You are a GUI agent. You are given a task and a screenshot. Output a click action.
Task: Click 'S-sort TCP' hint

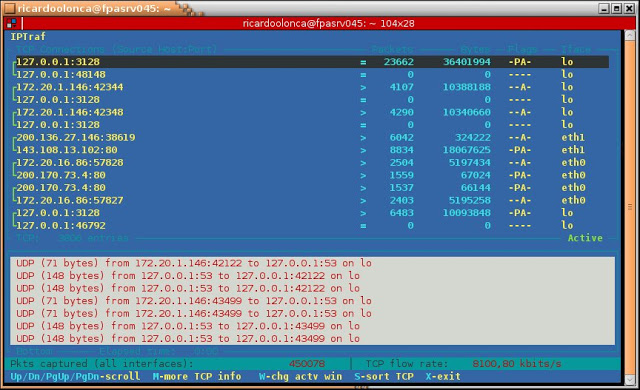(384, 376)
